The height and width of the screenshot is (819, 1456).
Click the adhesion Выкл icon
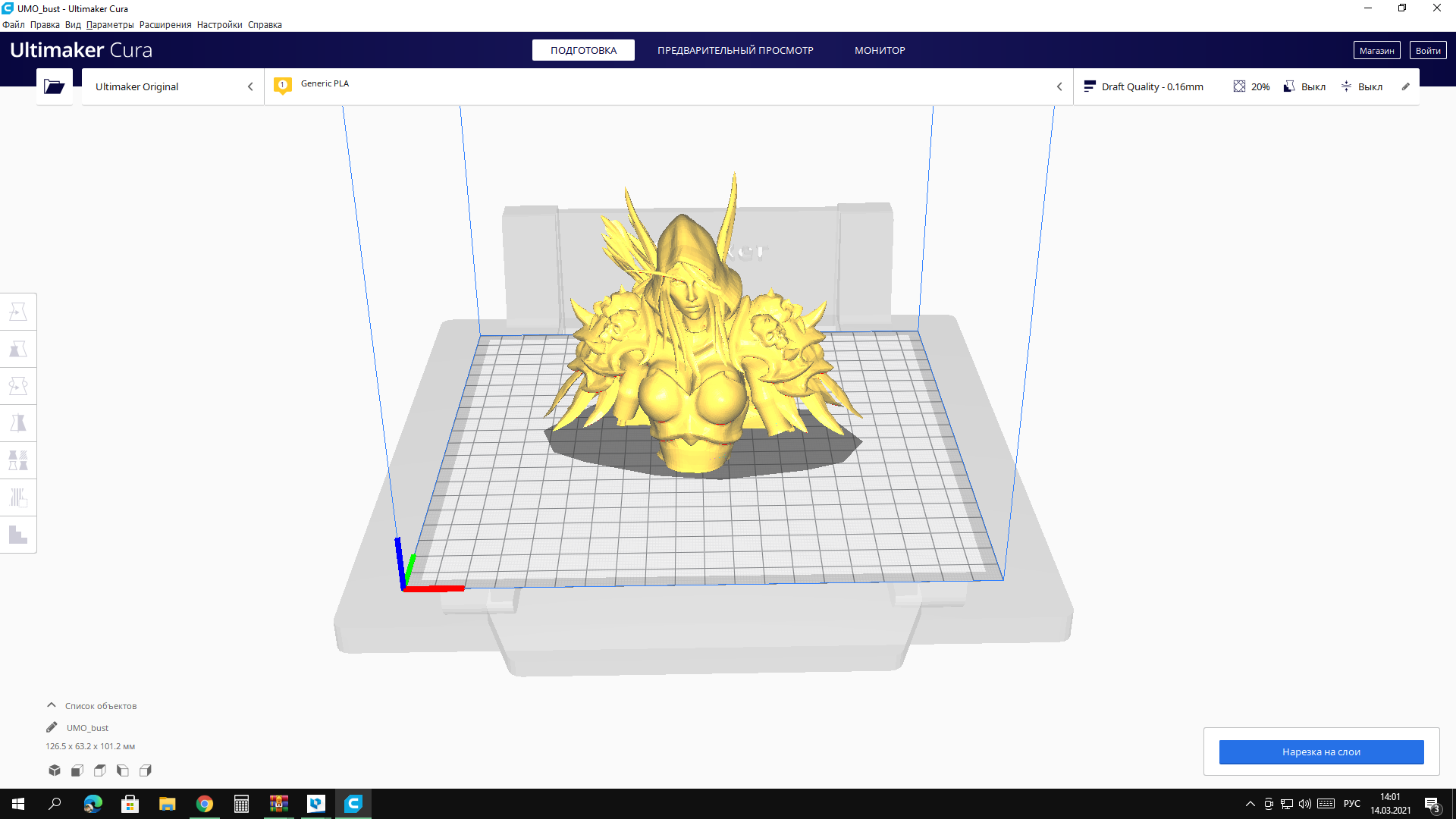[x=1346, y=86]
